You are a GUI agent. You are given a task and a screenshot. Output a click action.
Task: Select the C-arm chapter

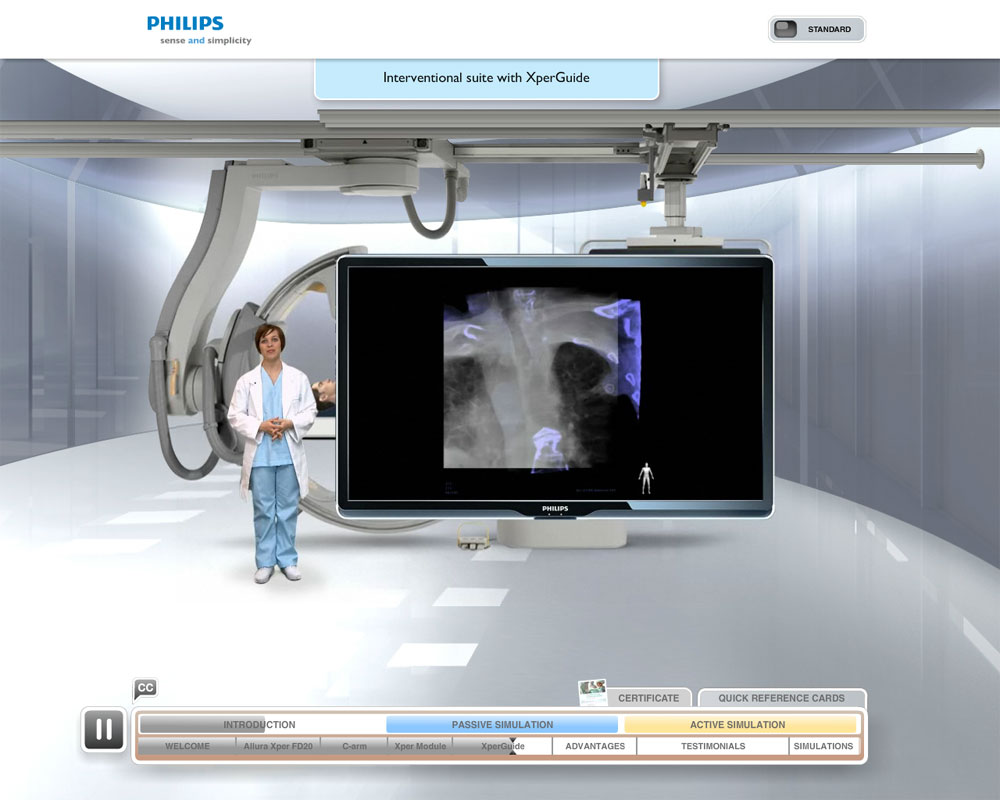pos(352,745)
